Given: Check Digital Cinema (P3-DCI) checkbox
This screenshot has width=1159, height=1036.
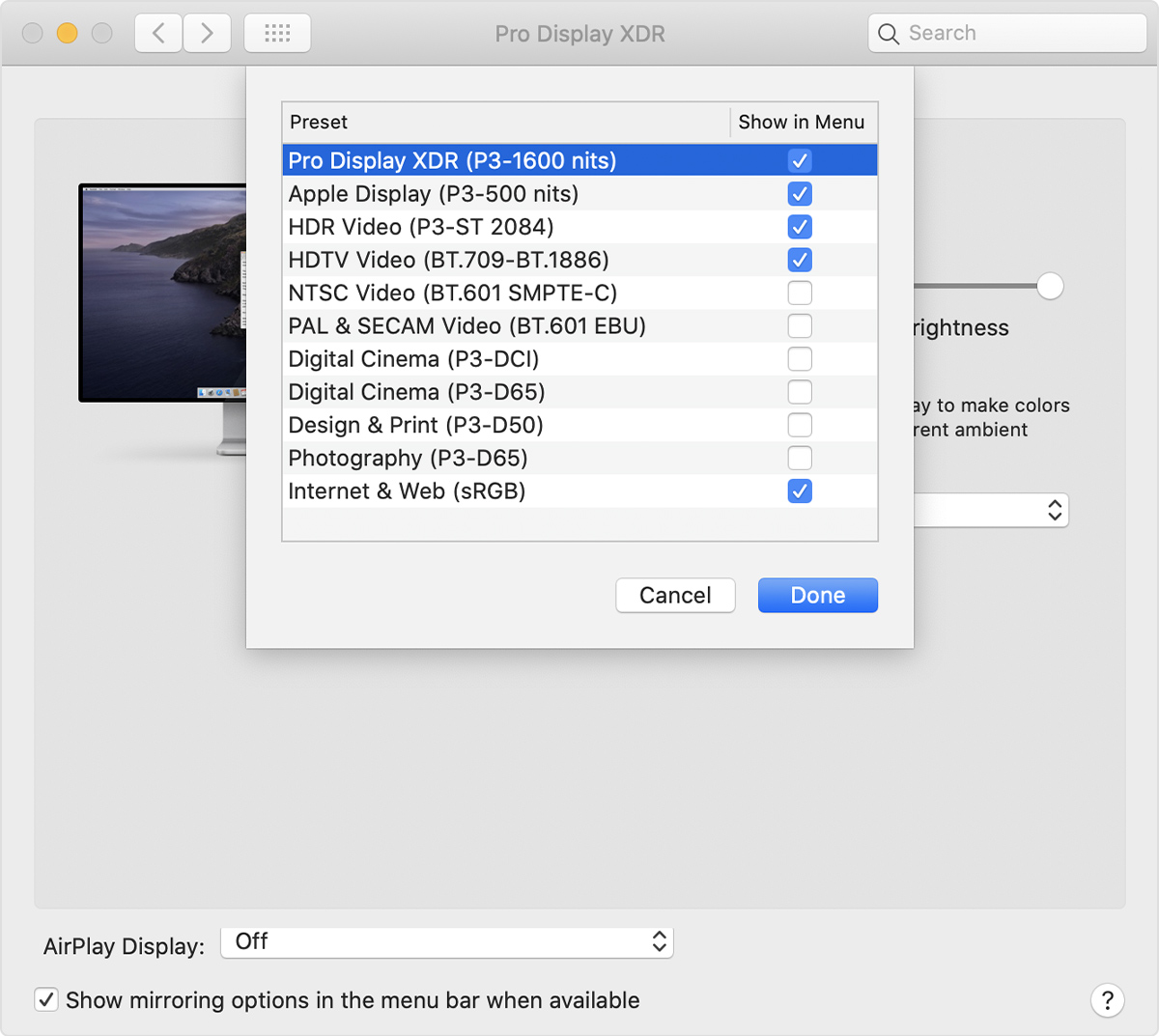Looking at the screenshot, I should [799, 358].
